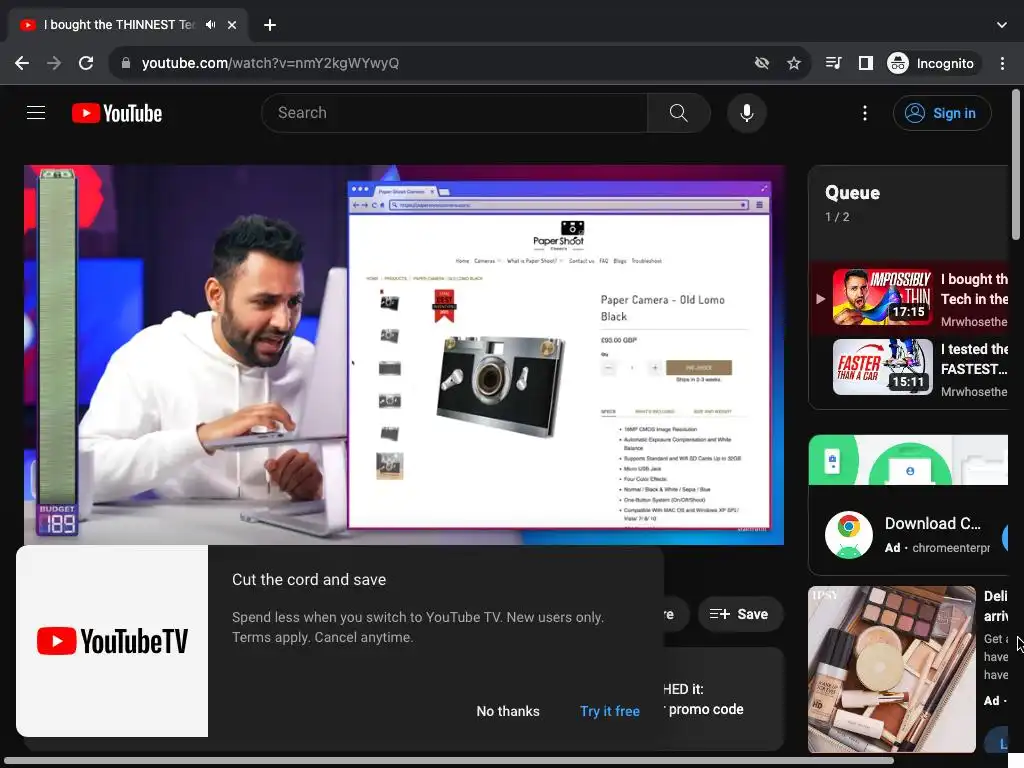The image size is (1024, 768).
Task: Open the media controls icon in the toolbar
Action: click(833, 63)
